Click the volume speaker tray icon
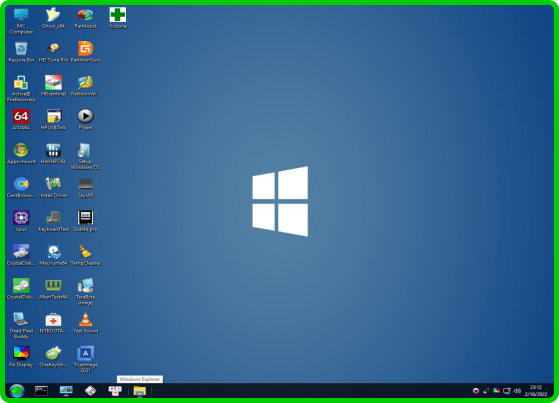Viewport: 559px width, 403px height. pyautogui.click(x=517, y=391)
